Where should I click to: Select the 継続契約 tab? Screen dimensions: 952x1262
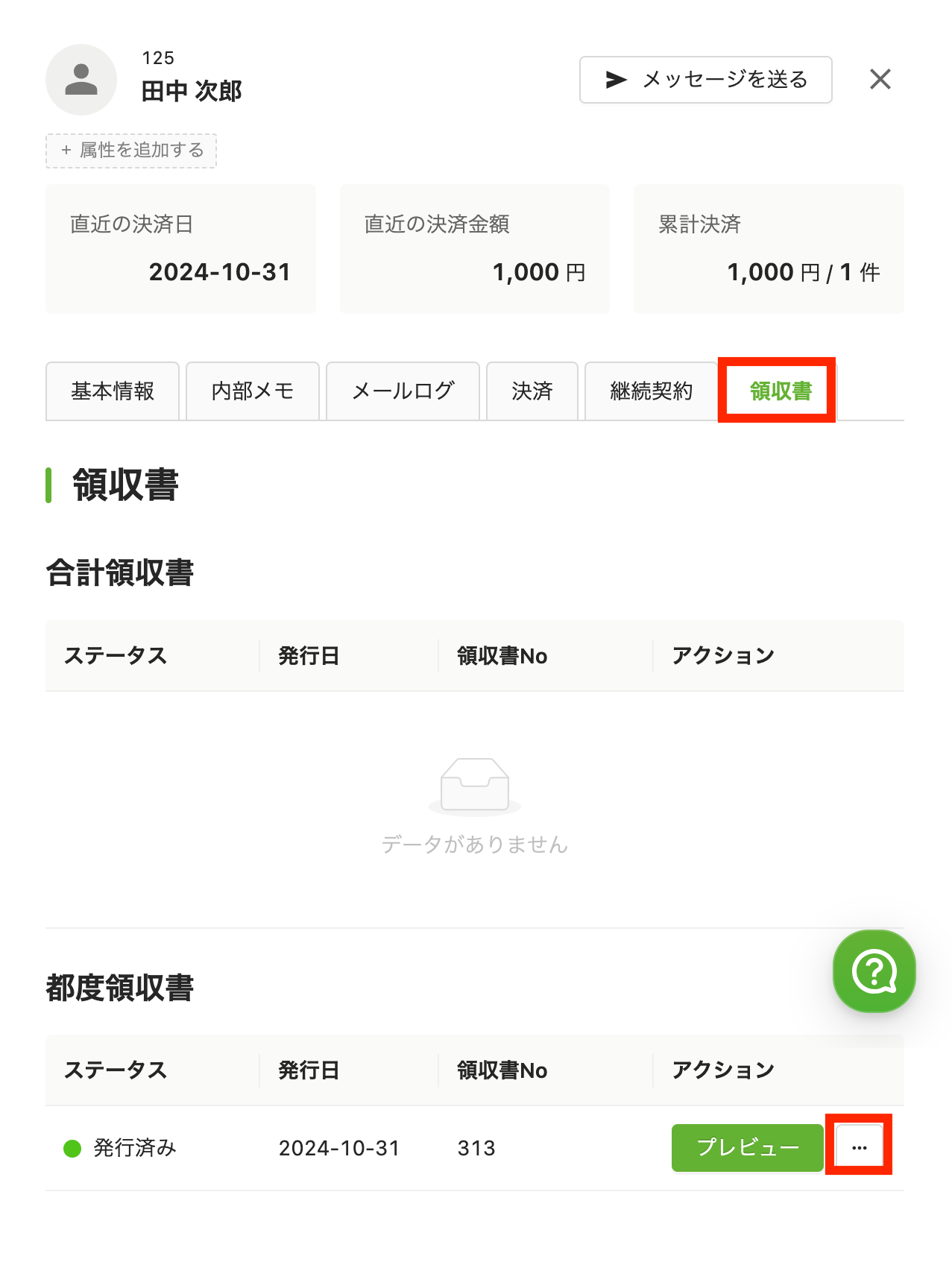(x=652, y=391)
